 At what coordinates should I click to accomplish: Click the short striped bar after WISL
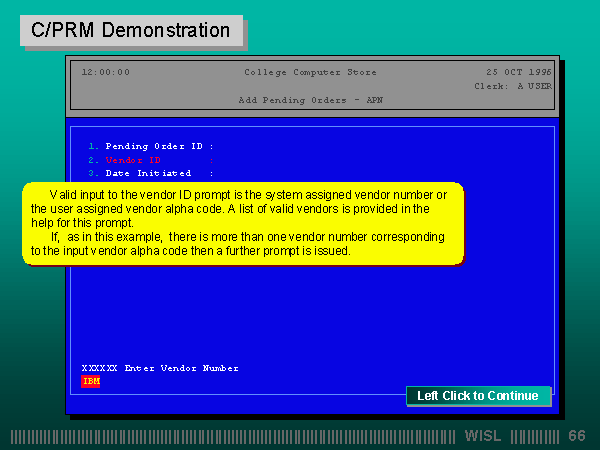pyautogui.click(x=535, y=436)
